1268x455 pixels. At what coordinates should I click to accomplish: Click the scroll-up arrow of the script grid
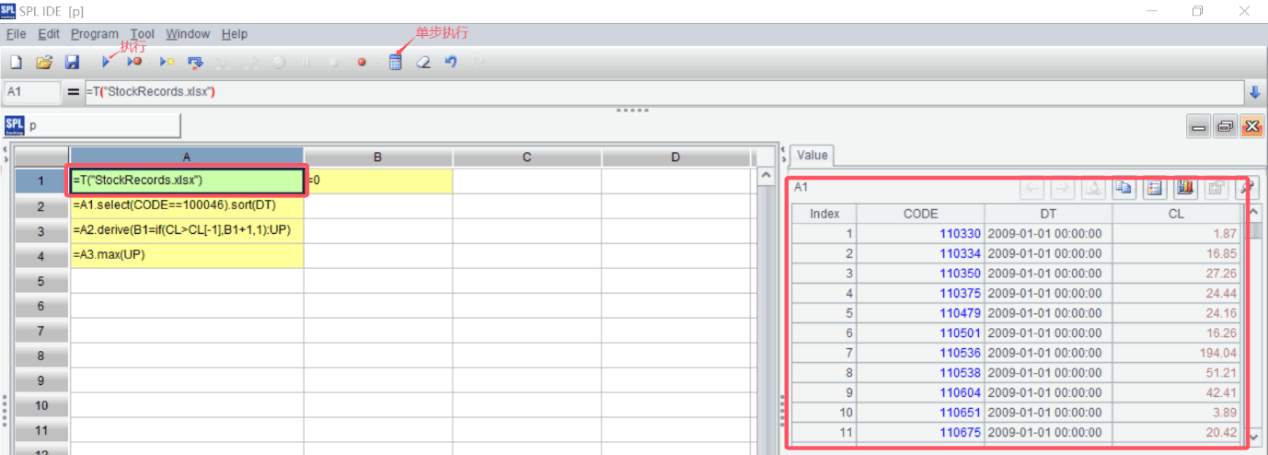pyautogui.click(x=767, y=177)
